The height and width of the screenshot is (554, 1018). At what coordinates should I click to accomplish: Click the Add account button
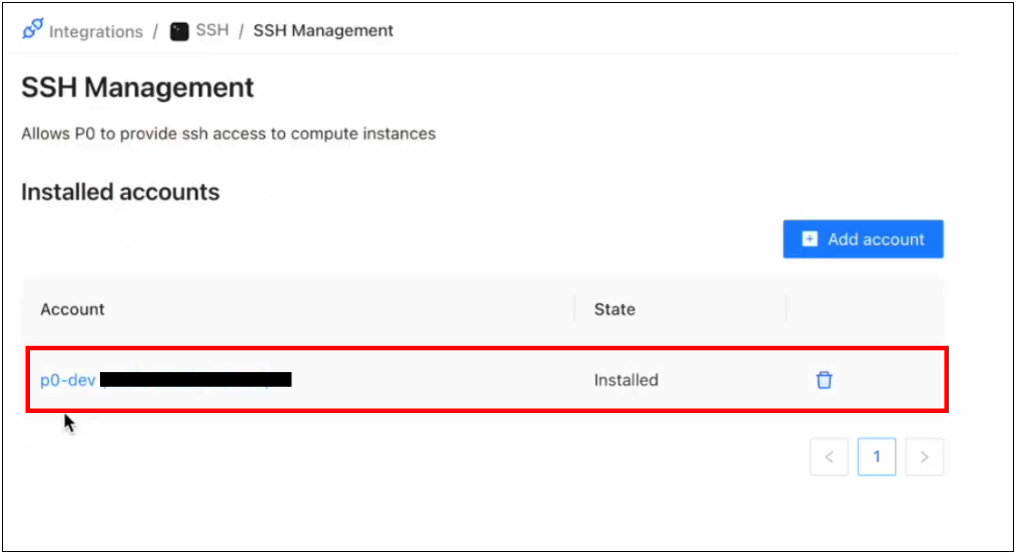(x=863, y=239)
